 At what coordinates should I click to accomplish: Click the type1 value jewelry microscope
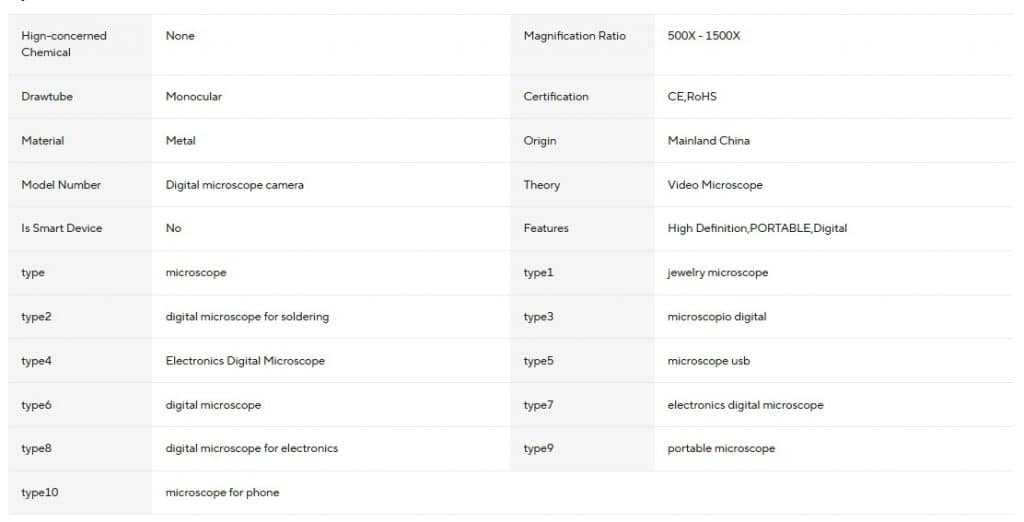717,272
